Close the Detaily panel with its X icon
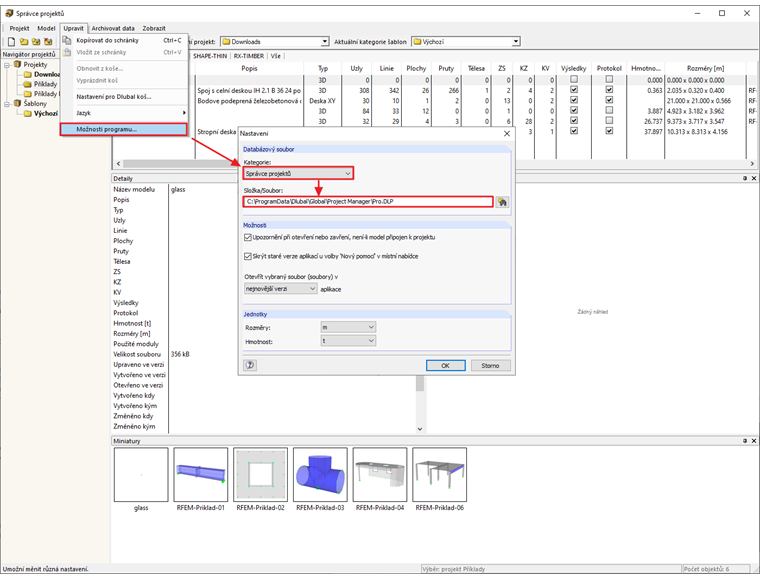 pyautogui.click(x=754, y=178)
